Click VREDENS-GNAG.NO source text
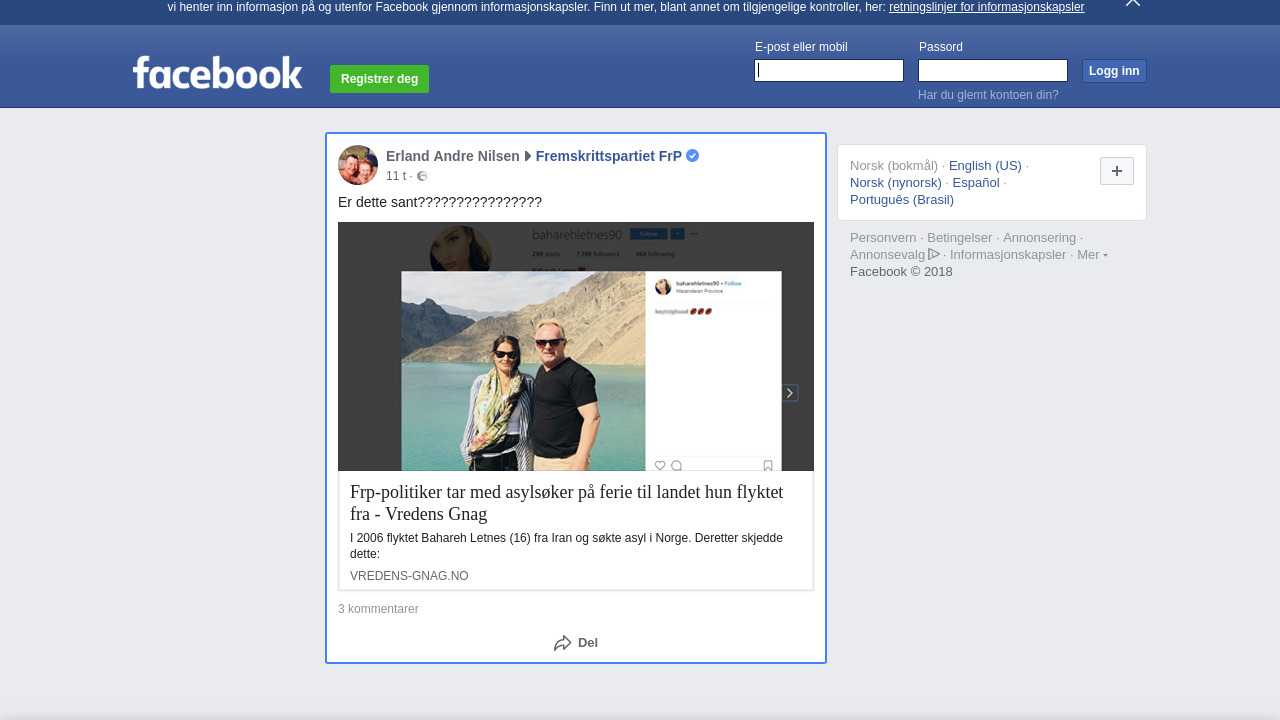 click(409, 576)
